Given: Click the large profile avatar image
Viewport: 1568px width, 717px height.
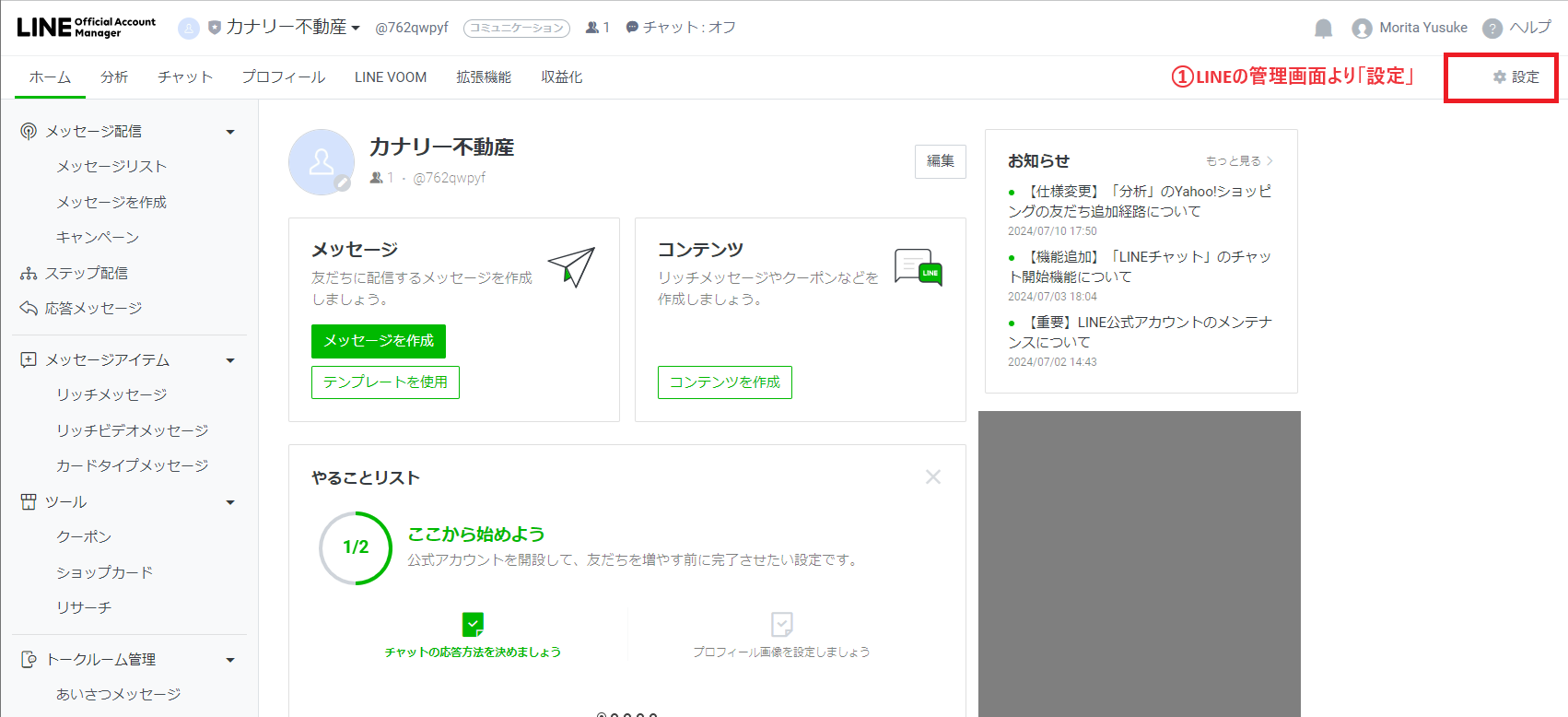Looking at the screenshot, I should 322,162.
